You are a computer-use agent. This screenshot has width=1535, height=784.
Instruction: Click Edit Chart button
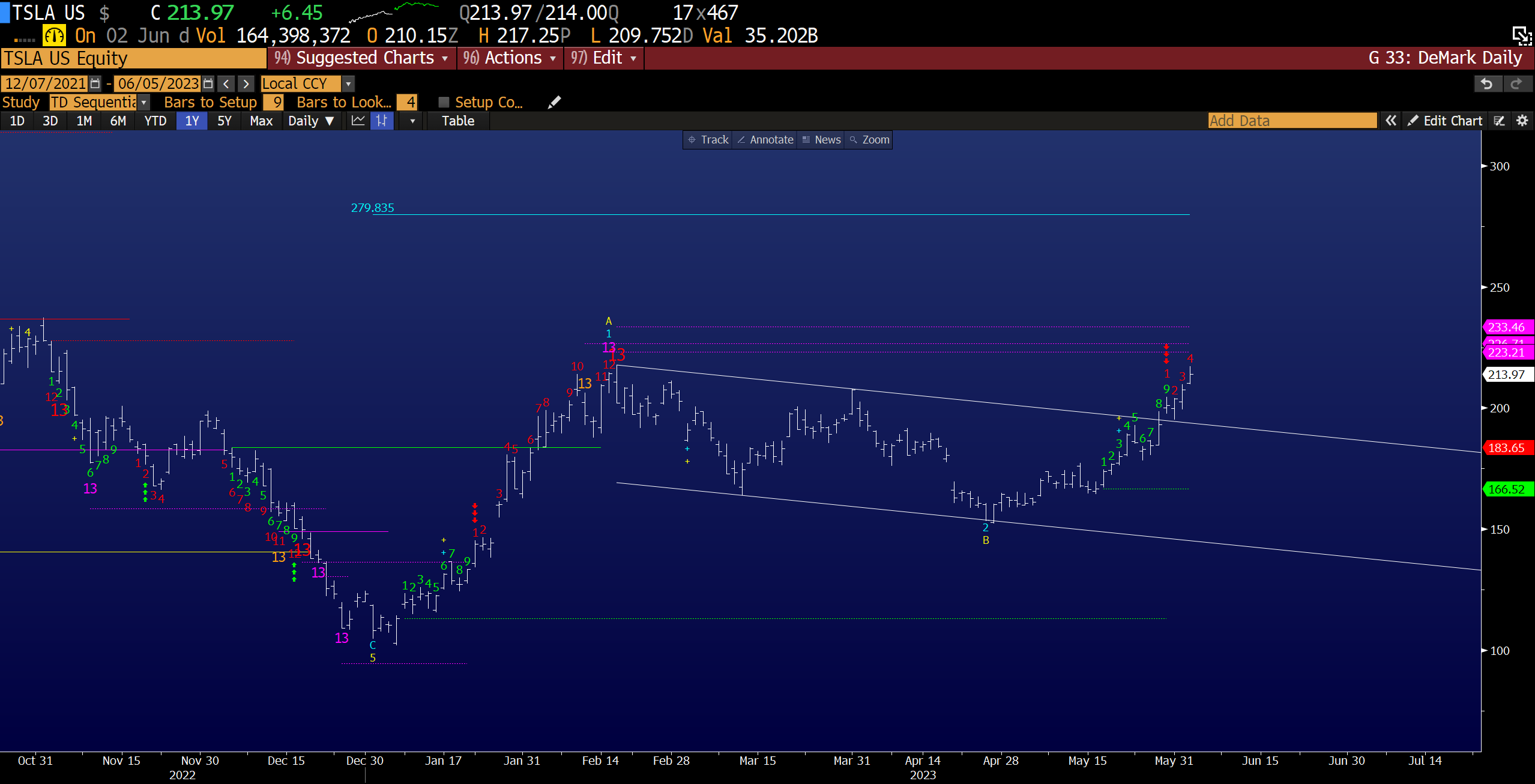pyautogui.click(x=1445, y=121)
